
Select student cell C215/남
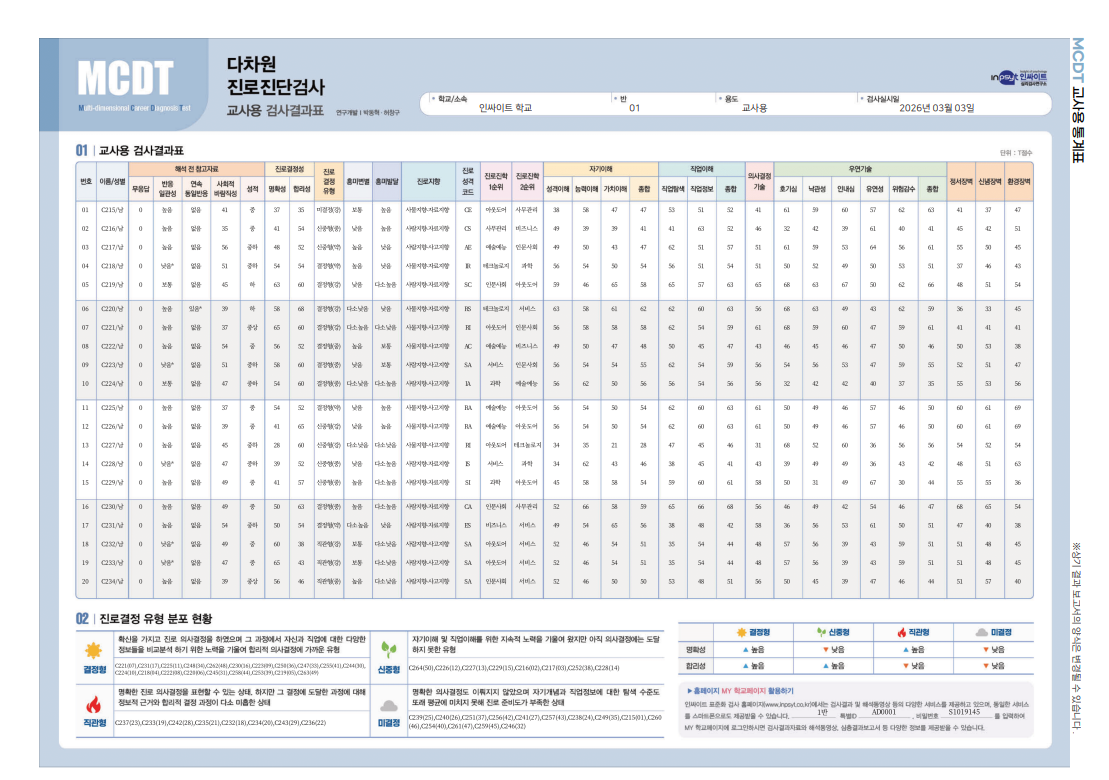pyautogui.click(x=112, y=210)
